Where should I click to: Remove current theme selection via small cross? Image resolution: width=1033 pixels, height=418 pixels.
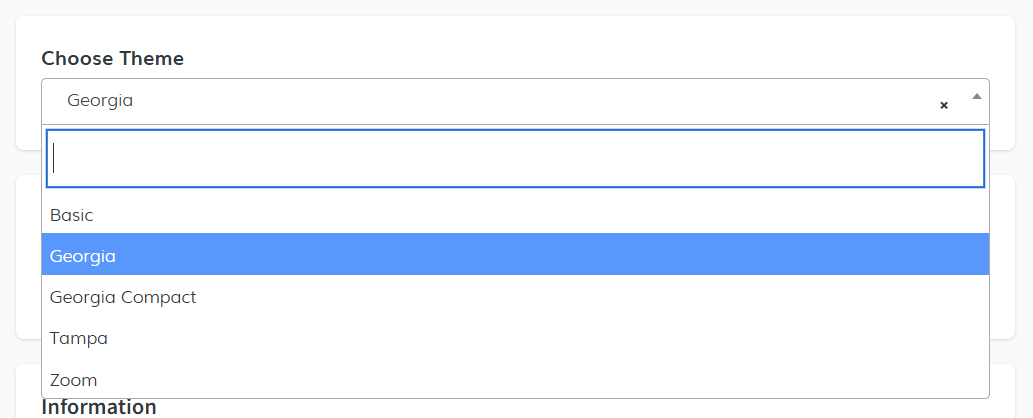(x=943, y=105)
